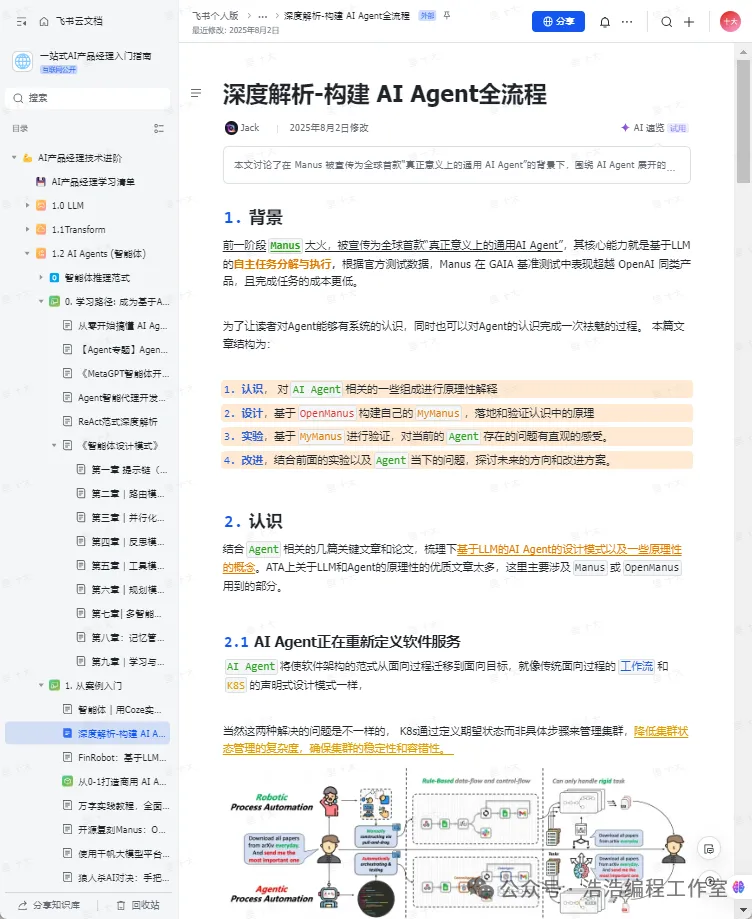This screenshot has height=919, width=752.
Task: Open ReAct范式深度解析 document
Action: coord(116,422)
